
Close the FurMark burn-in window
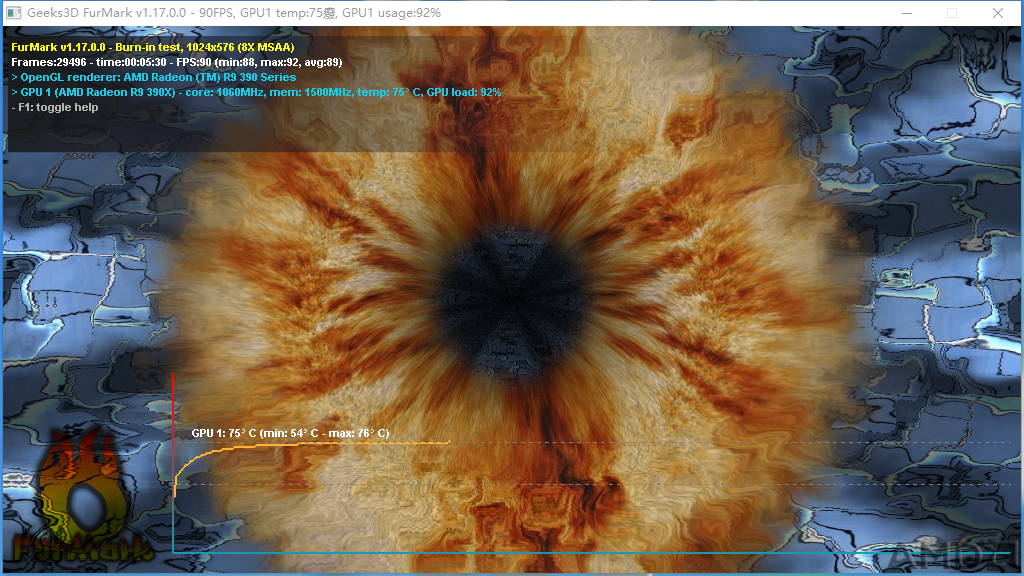(x=998, y=13)
